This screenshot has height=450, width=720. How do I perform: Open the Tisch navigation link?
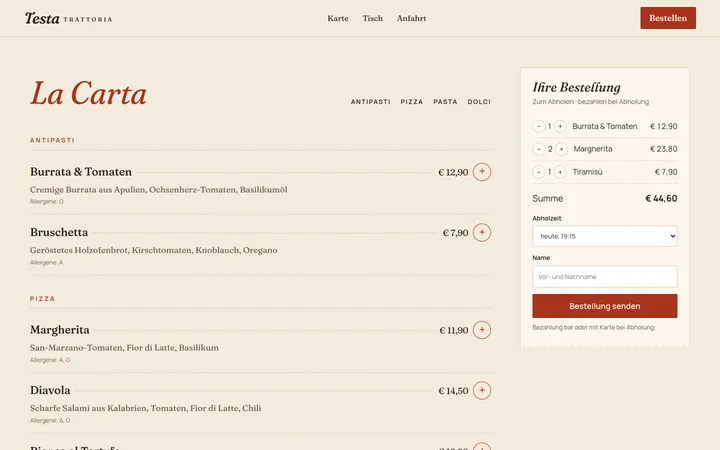pos(372,18)
